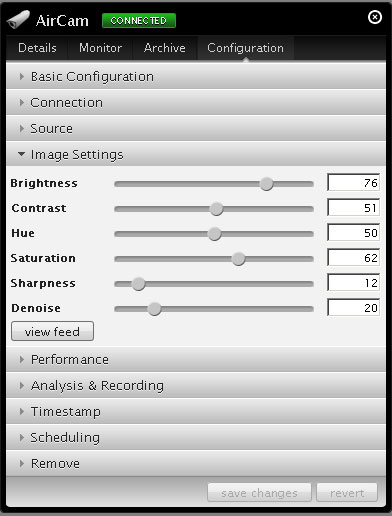Click the view feed button
This screenshot has height=516, width=392.
tap(52, 331)
